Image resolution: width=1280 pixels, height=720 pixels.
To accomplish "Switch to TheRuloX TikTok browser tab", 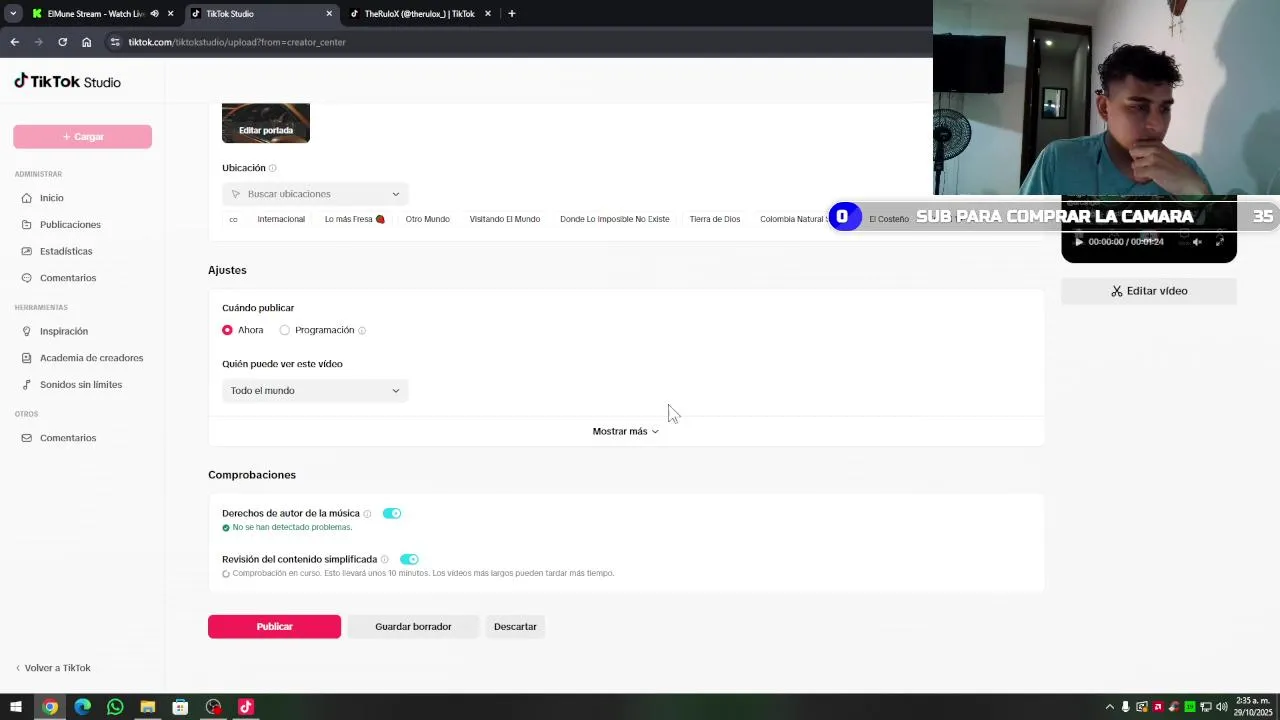I will tap(419, 14).
